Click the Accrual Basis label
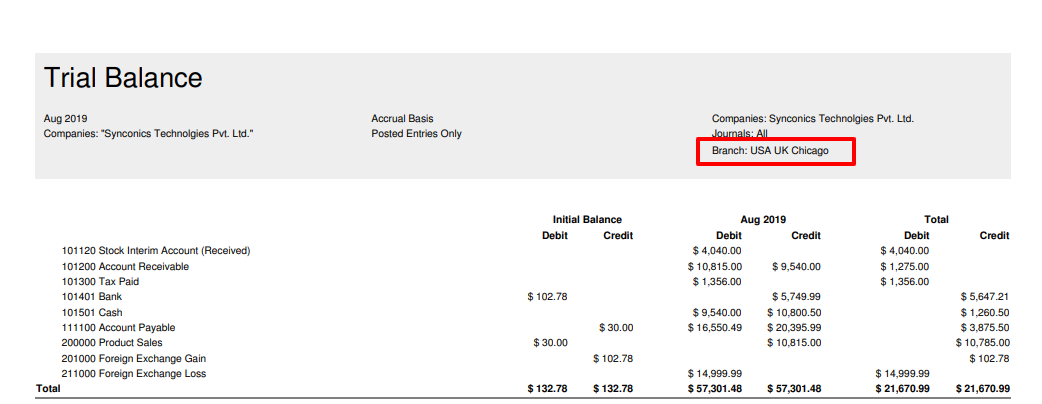This screenshot has height=404, width=1042. click(x=402, y=119)
